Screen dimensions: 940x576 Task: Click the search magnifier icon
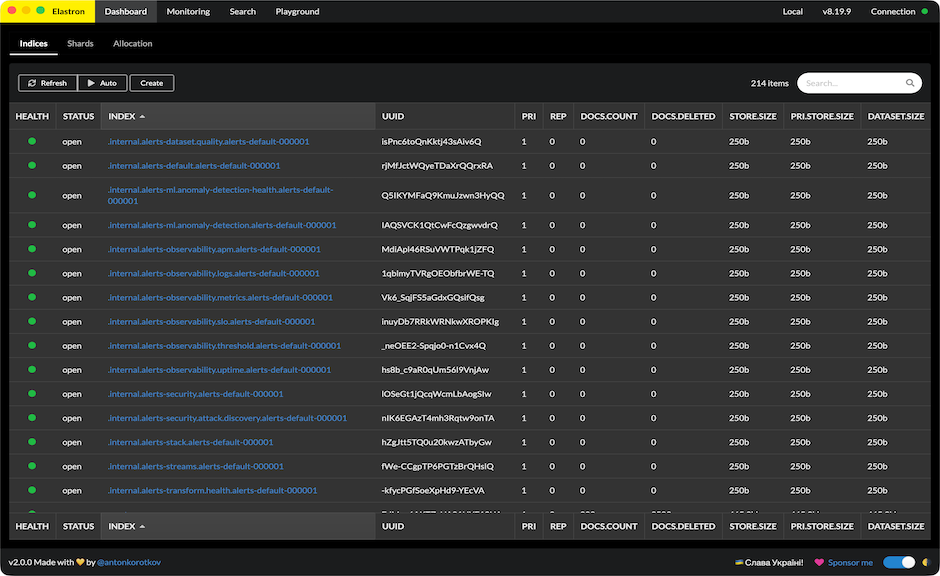coord(909,83)
